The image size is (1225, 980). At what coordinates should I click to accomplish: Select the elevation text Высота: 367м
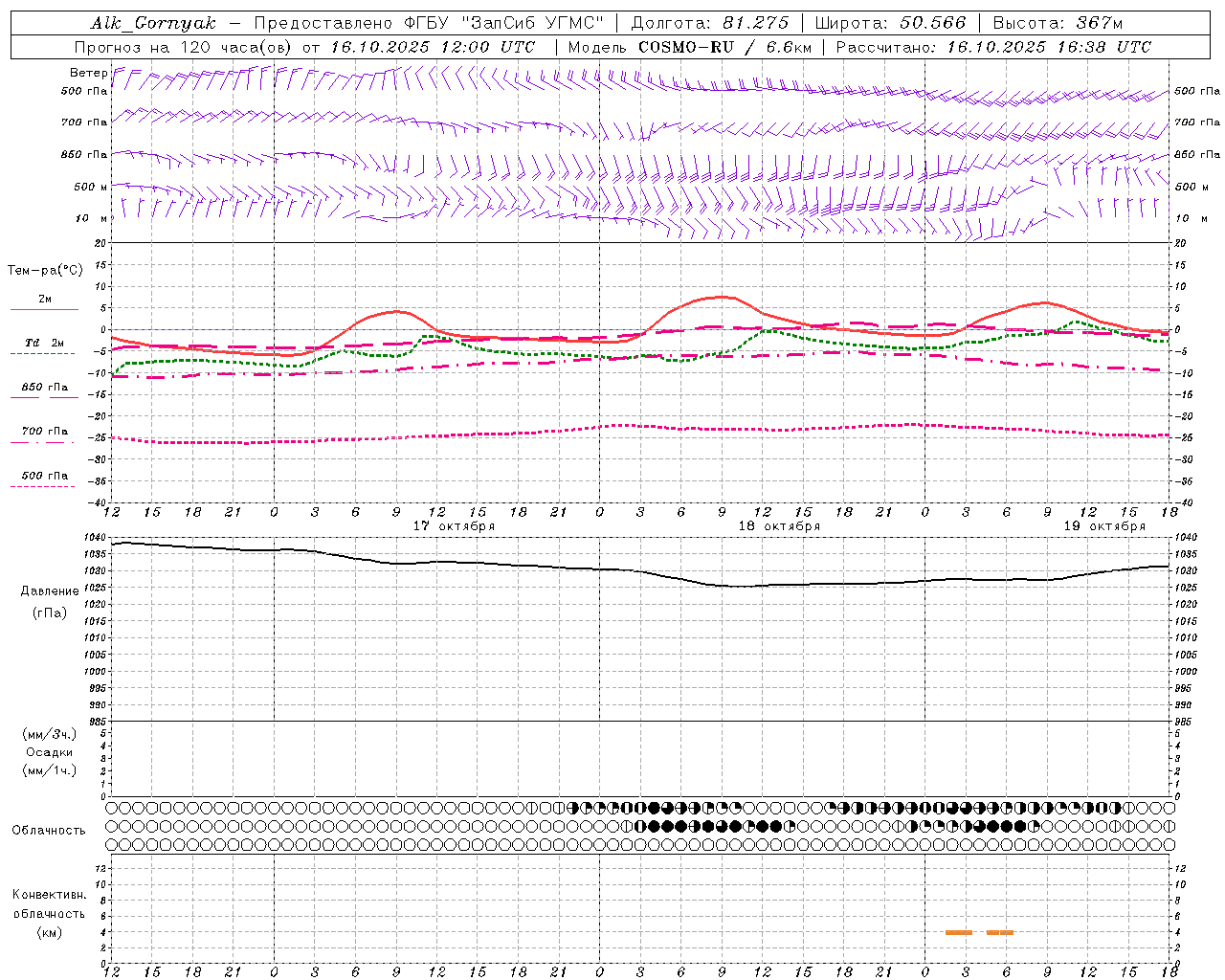(1058, 23)
